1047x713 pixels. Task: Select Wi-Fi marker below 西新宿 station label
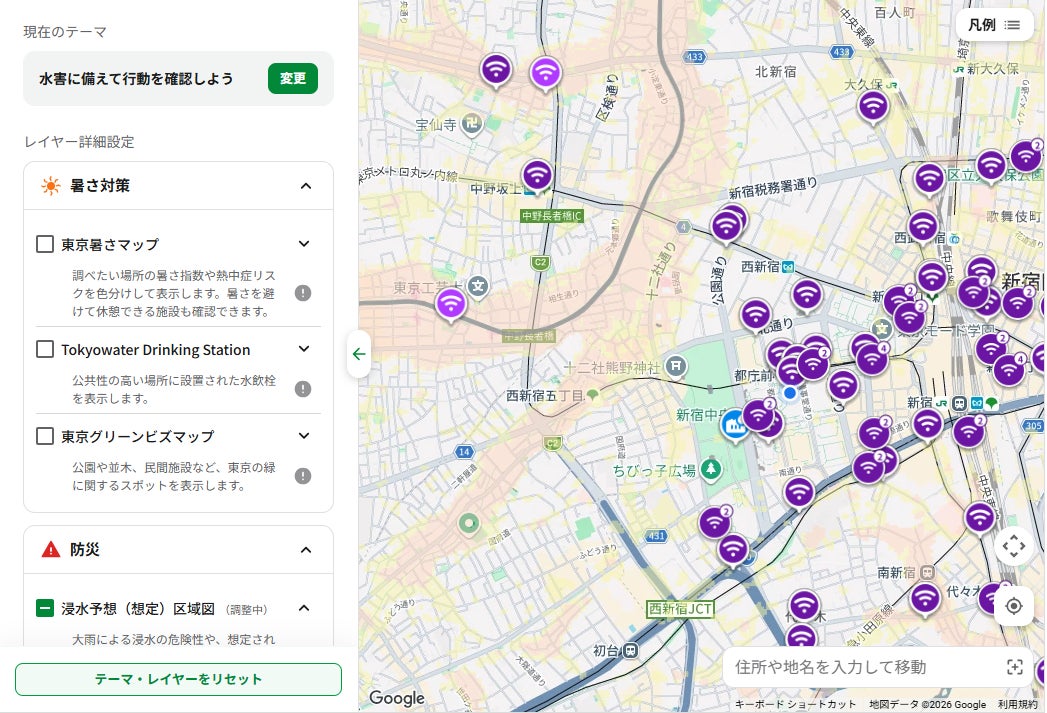tap(807, 294)
